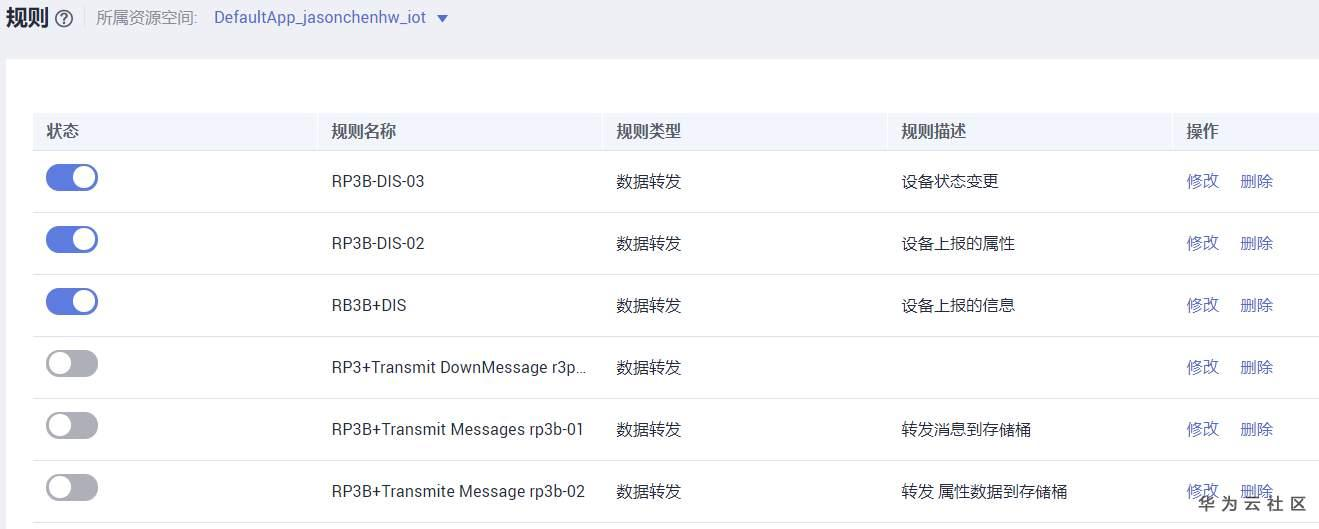The image size is (1319, 529).
Task: Turn on RP3B+Transmite Message rp3b-02 switch
Action: pos(72,488)
